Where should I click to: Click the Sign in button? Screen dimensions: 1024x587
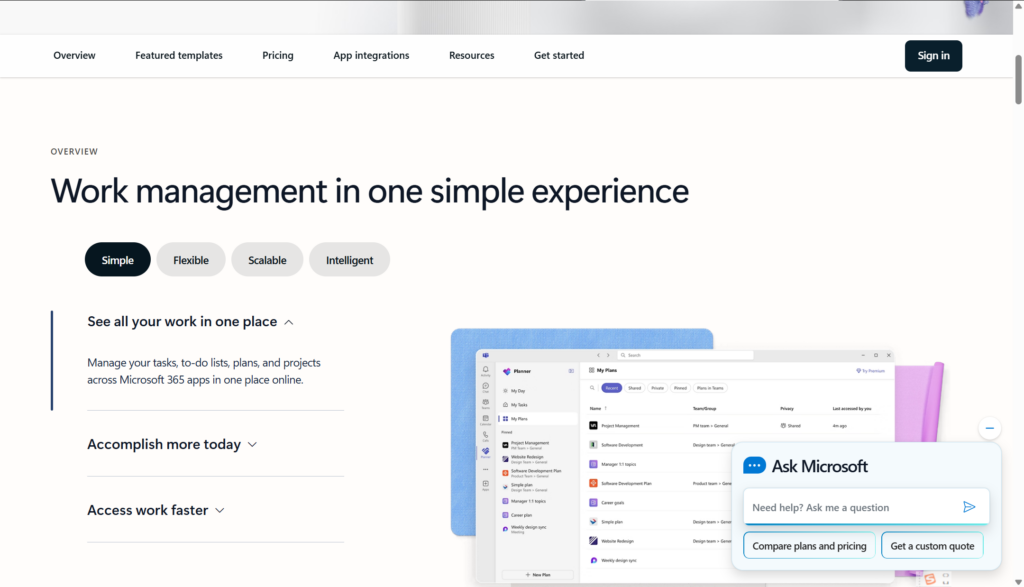tap(933, 56)
